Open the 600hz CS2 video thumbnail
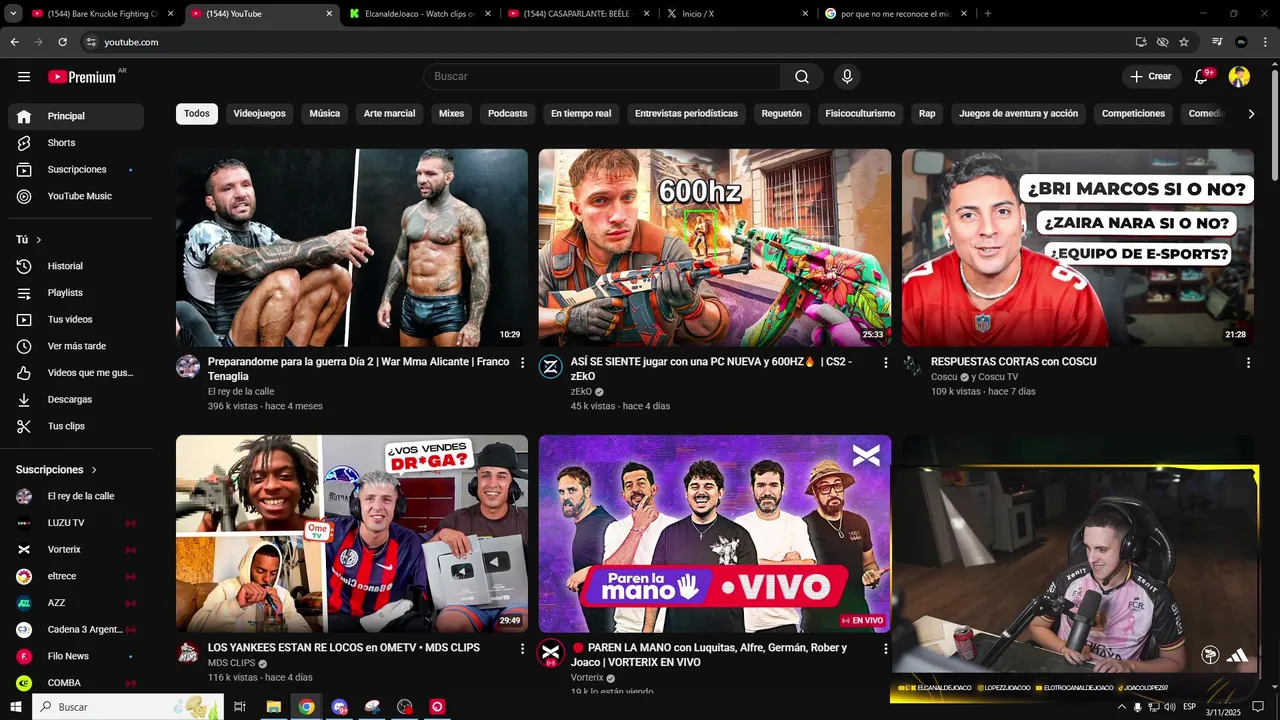This screenshot has height=720, width=1280. pyautogui.click(x=715, y=248)
